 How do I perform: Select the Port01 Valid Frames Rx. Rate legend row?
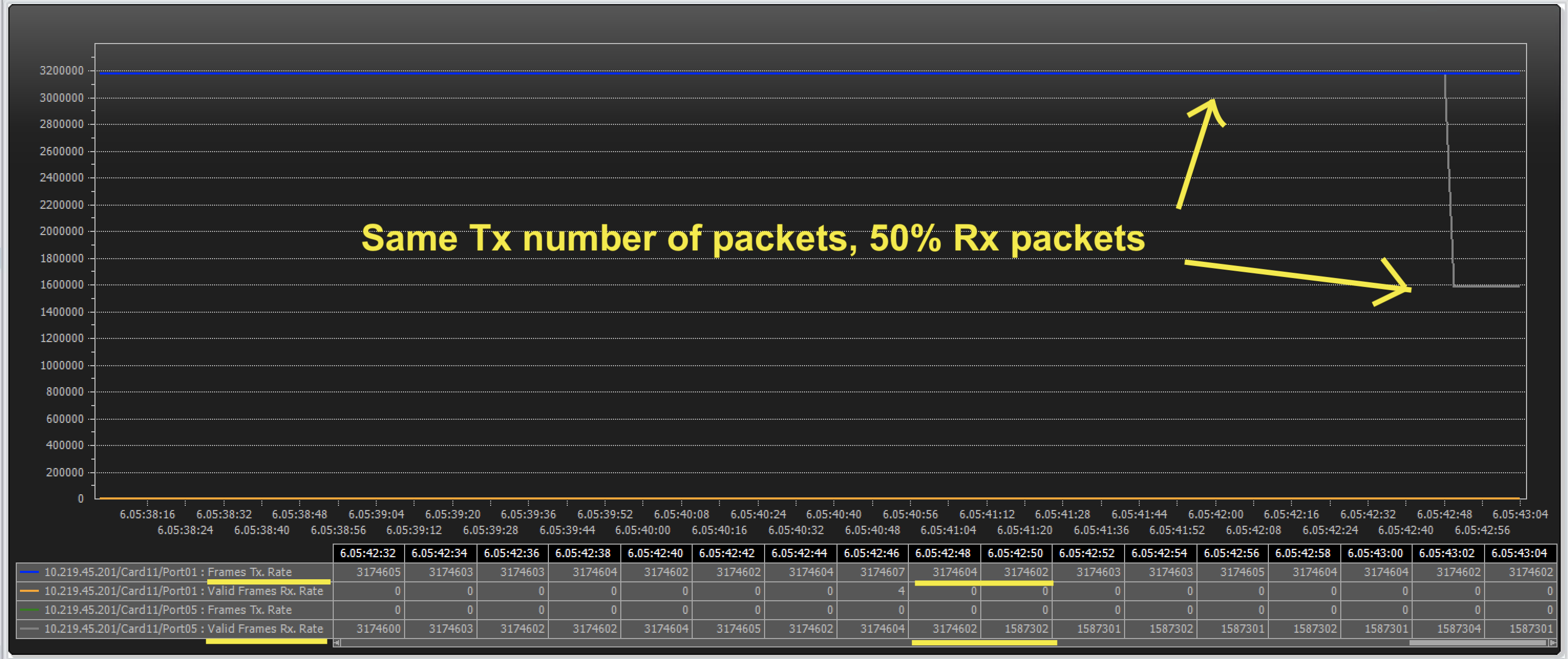tap(174, 591)
